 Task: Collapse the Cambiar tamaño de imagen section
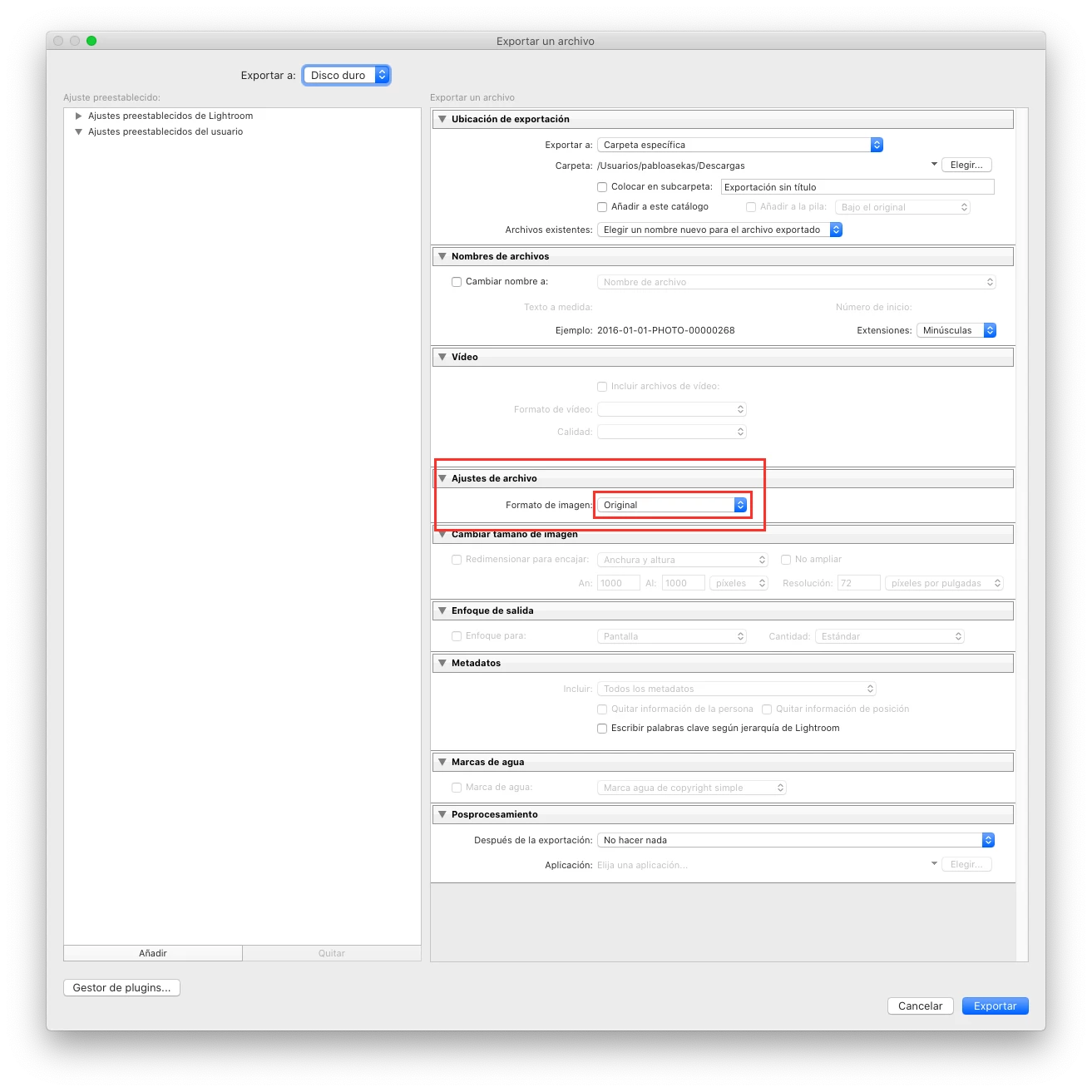(x=442, y=534)
